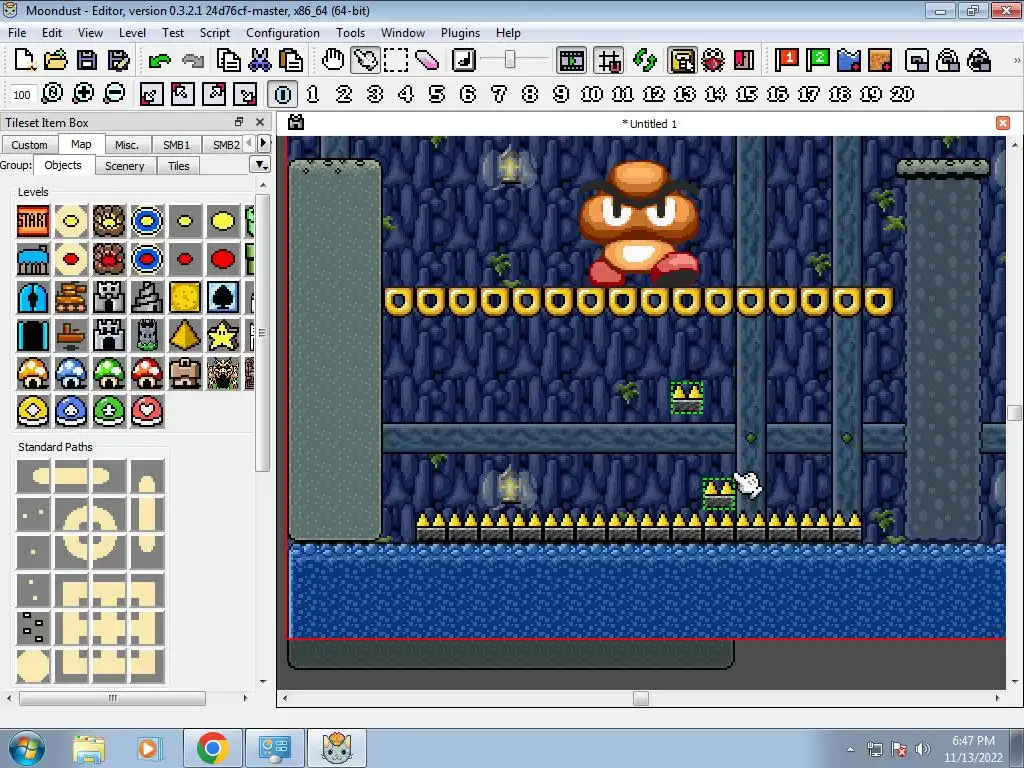Open the File menu
Screen dimensions: 1024x768
pyautogui.click(x=17, y=33)
